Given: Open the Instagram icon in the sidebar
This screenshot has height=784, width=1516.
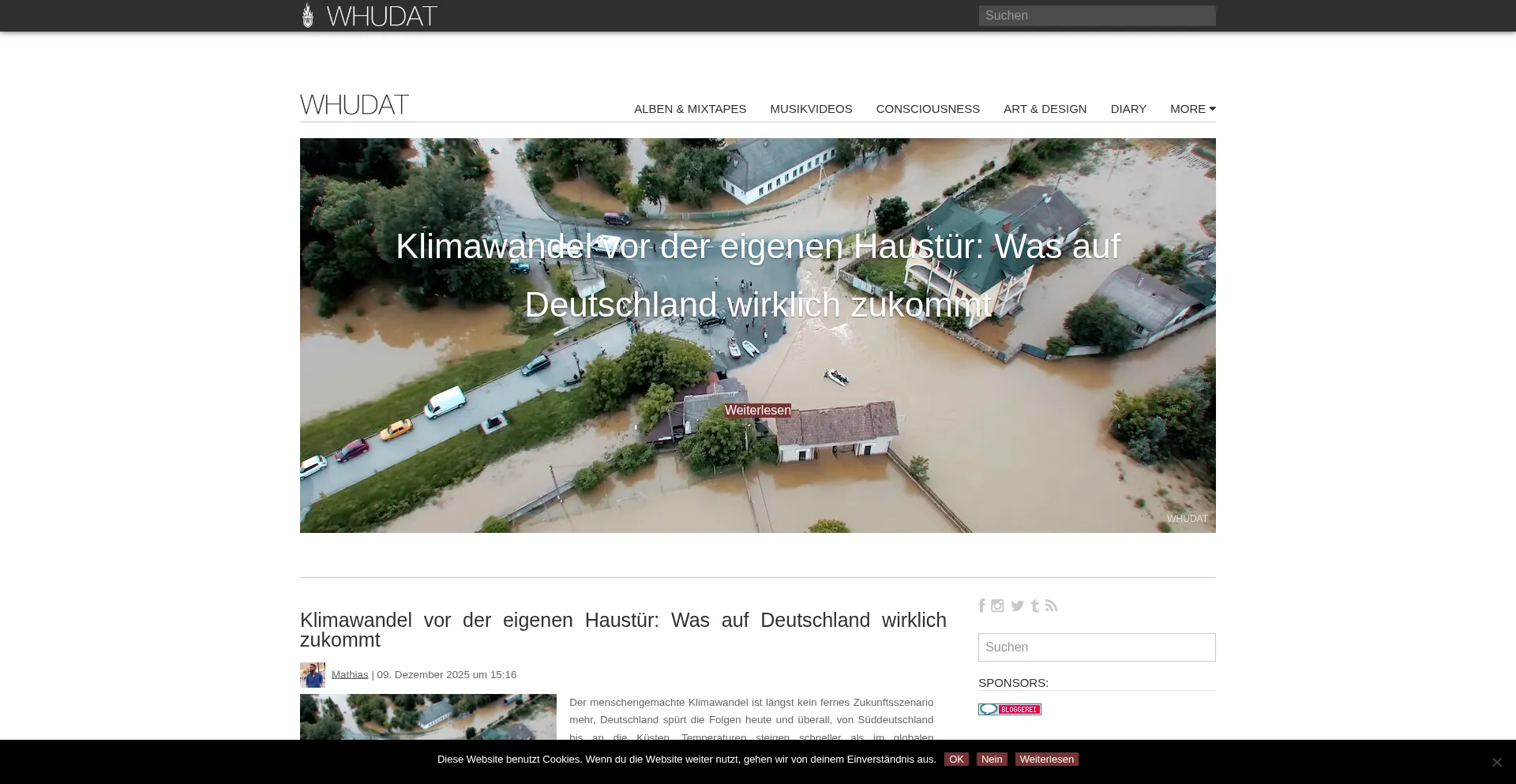Looking at the screenshot, I should (x=997, y=606).
